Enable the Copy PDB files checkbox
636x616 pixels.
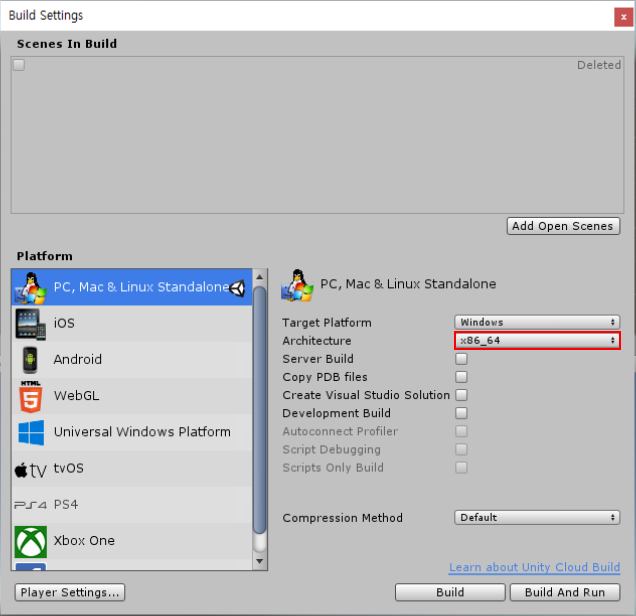pos(461,377)
